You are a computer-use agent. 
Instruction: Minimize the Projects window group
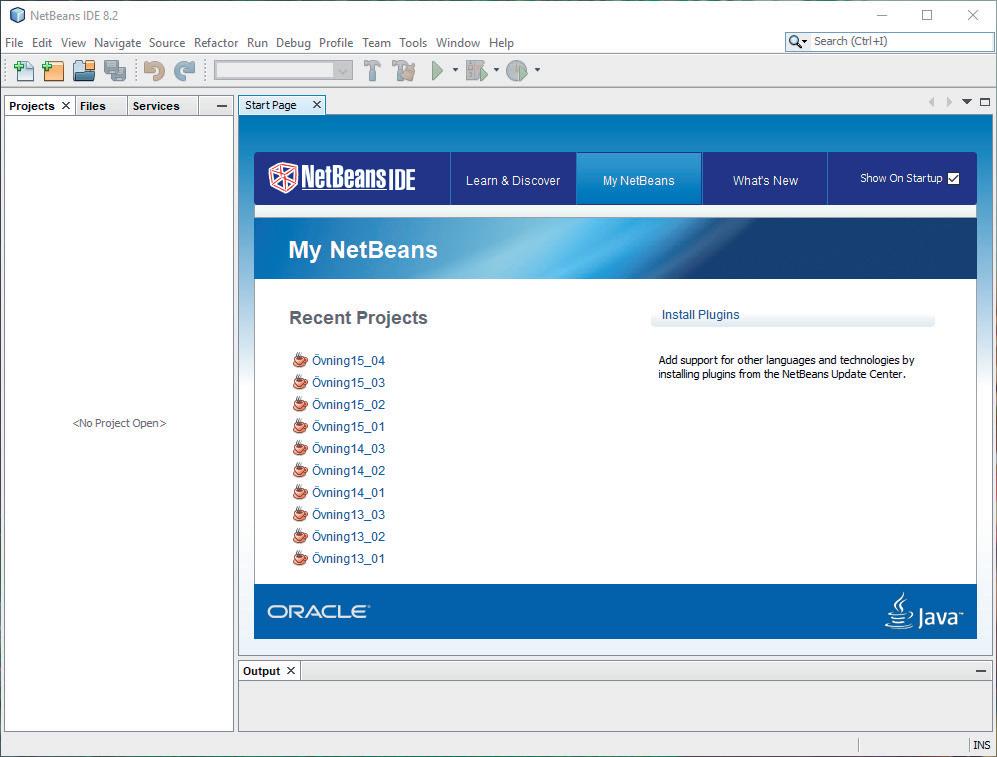[x=221, y=106]
